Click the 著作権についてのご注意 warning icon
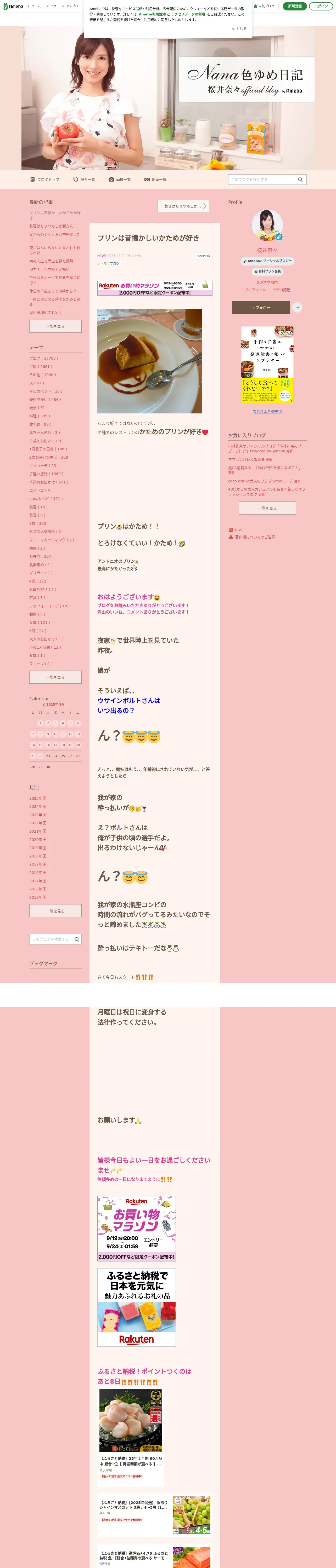 click(231, 537)
